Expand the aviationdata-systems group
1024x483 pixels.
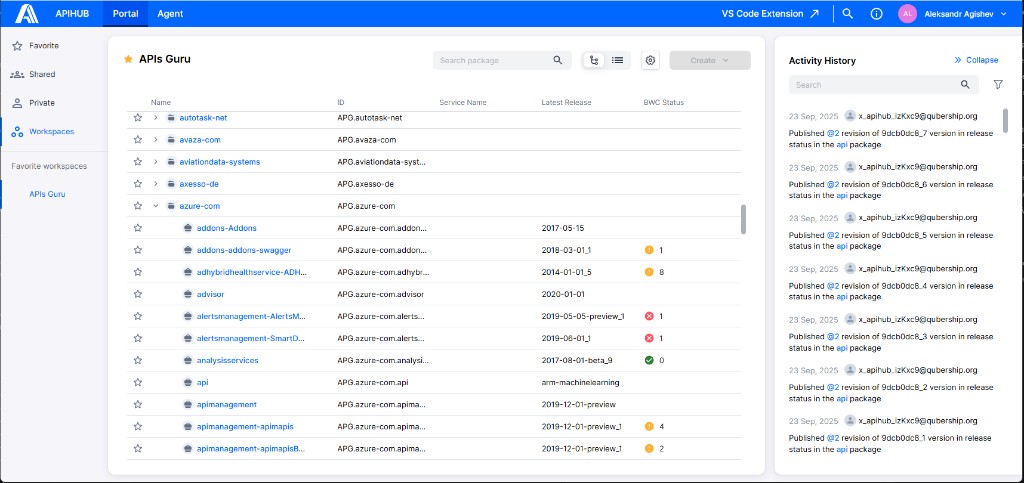155,161
